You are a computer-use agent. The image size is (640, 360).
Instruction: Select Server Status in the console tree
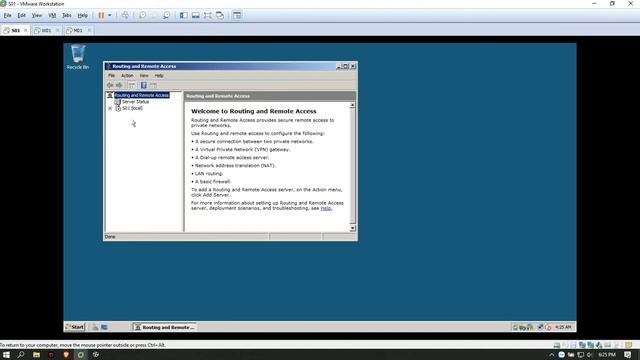(x=136, y=102)
